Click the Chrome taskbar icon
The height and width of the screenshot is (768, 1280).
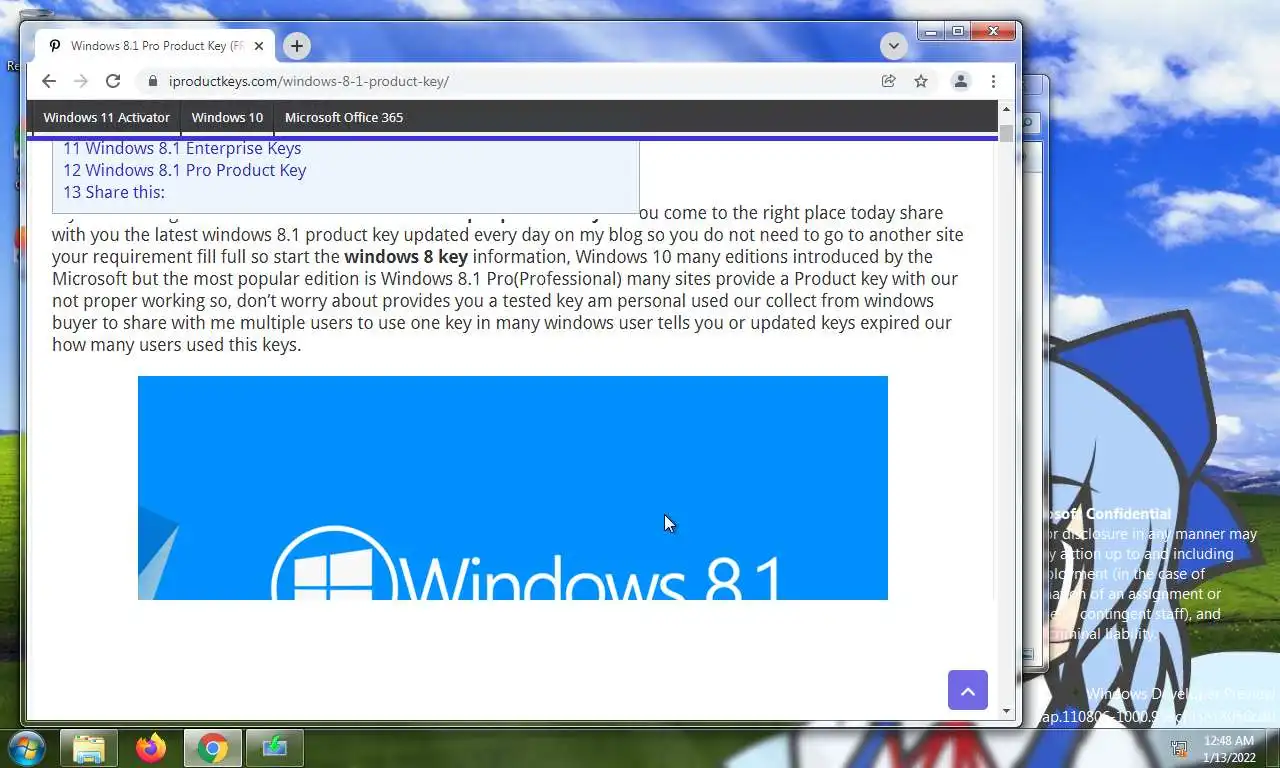pos(212,747)
